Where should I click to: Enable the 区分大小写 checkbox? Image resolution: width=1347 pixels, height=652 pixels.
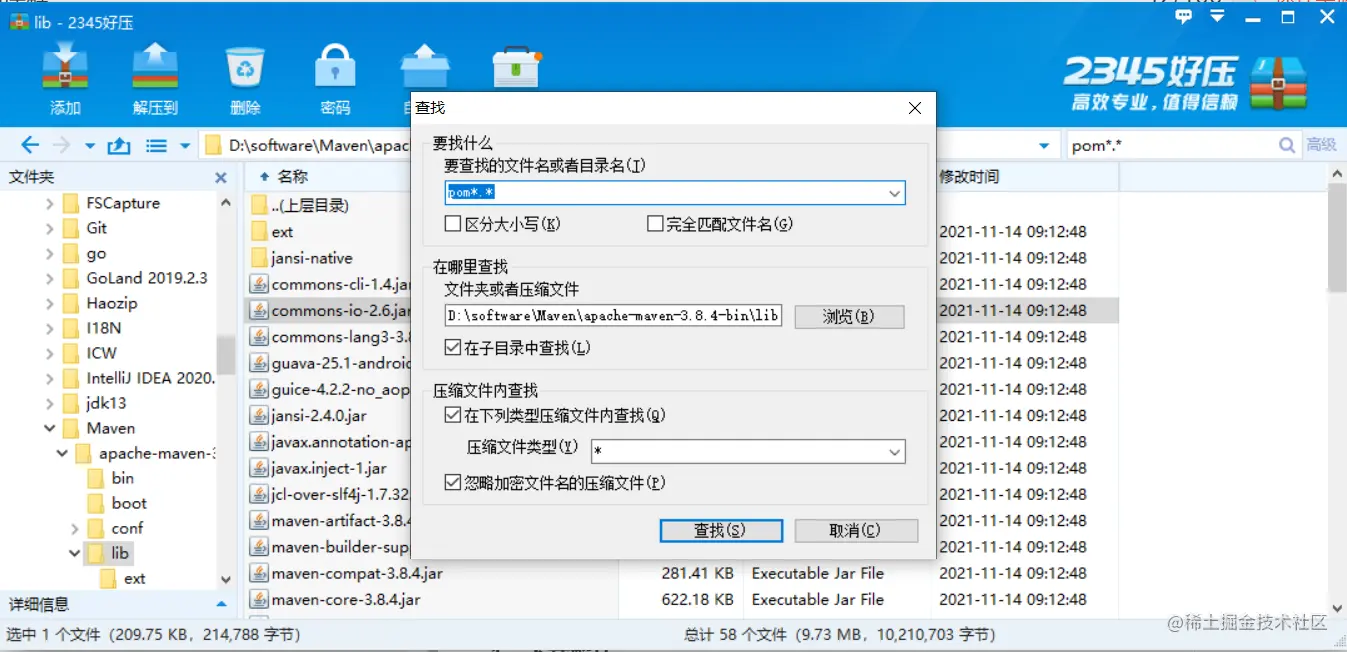point(453,223)
